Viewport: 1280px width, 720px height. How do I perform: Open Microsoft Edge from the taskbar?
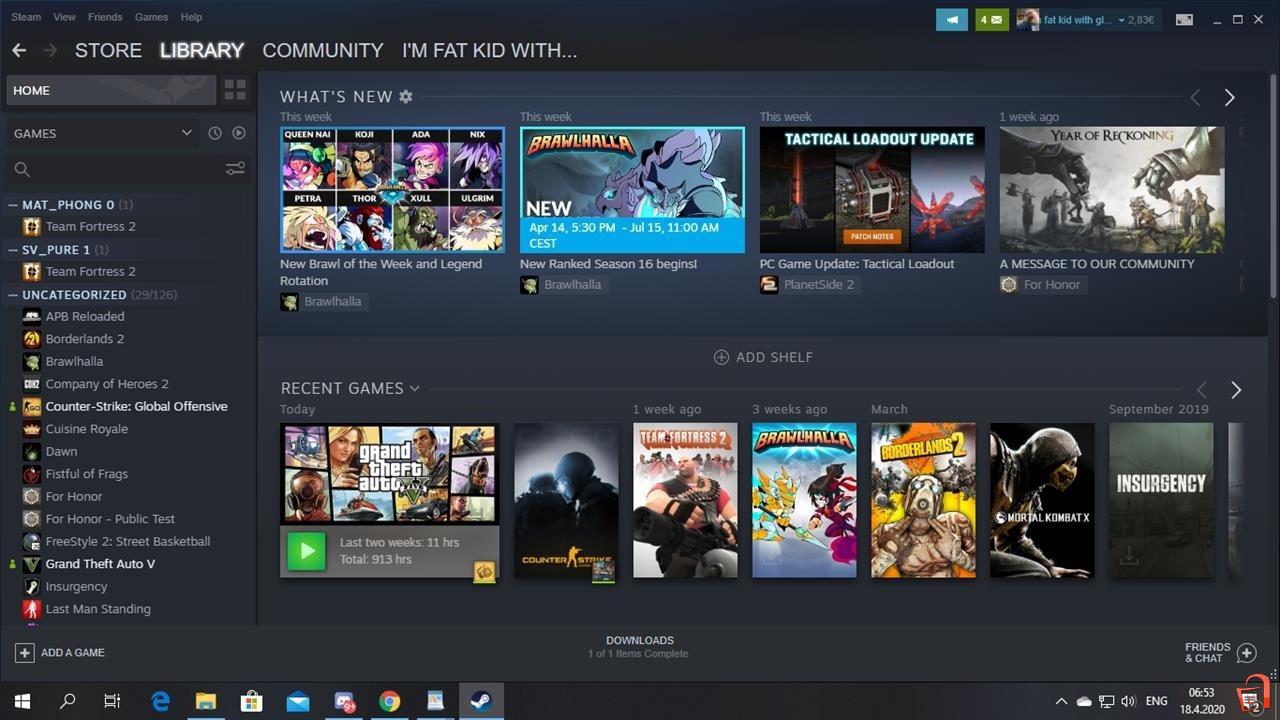(160, 702)
